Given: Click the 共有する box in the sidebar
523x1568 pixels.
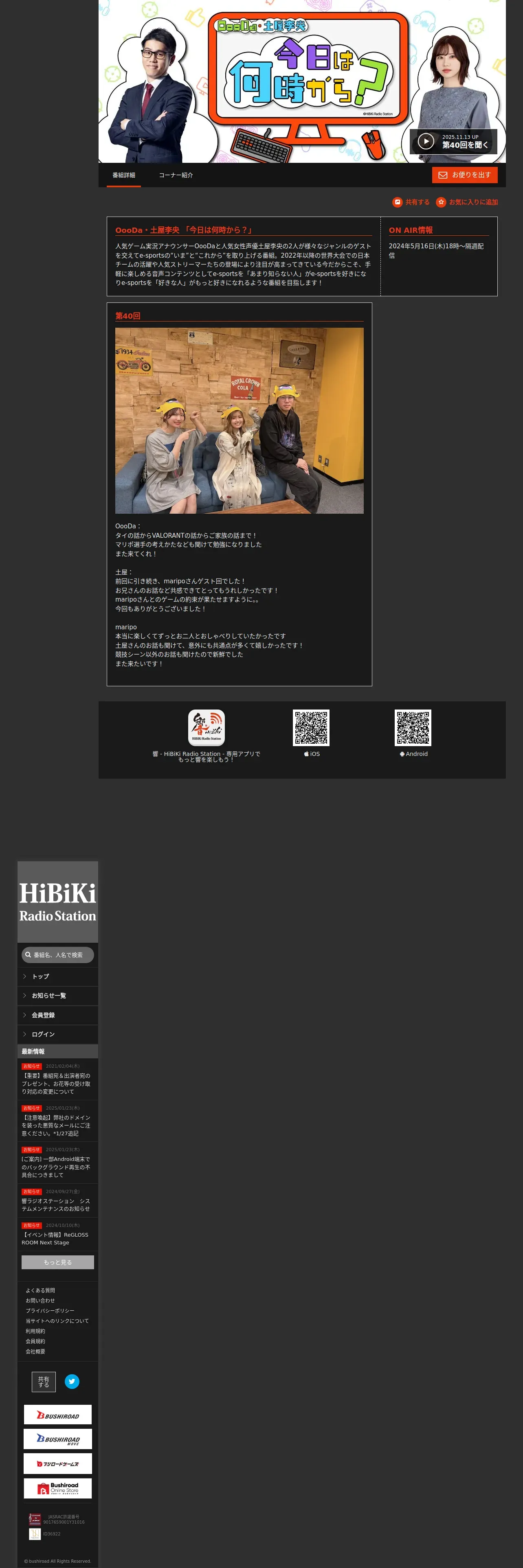Looking at the screenshot, I should [x=44, y=1382].
